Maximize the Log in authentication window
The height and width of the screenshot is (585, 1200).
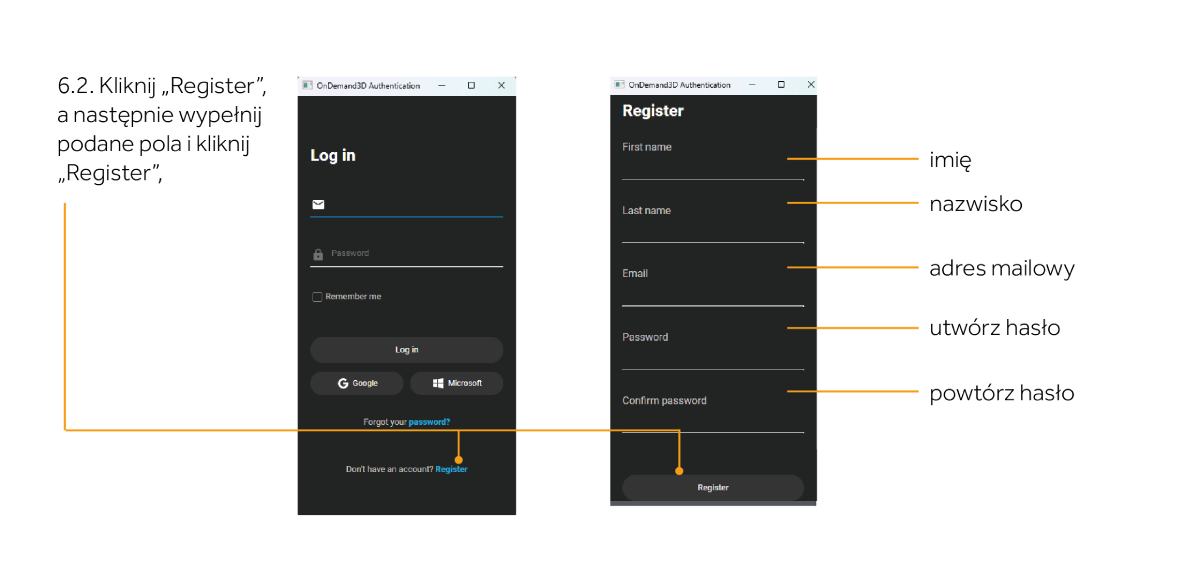point(472,86)
